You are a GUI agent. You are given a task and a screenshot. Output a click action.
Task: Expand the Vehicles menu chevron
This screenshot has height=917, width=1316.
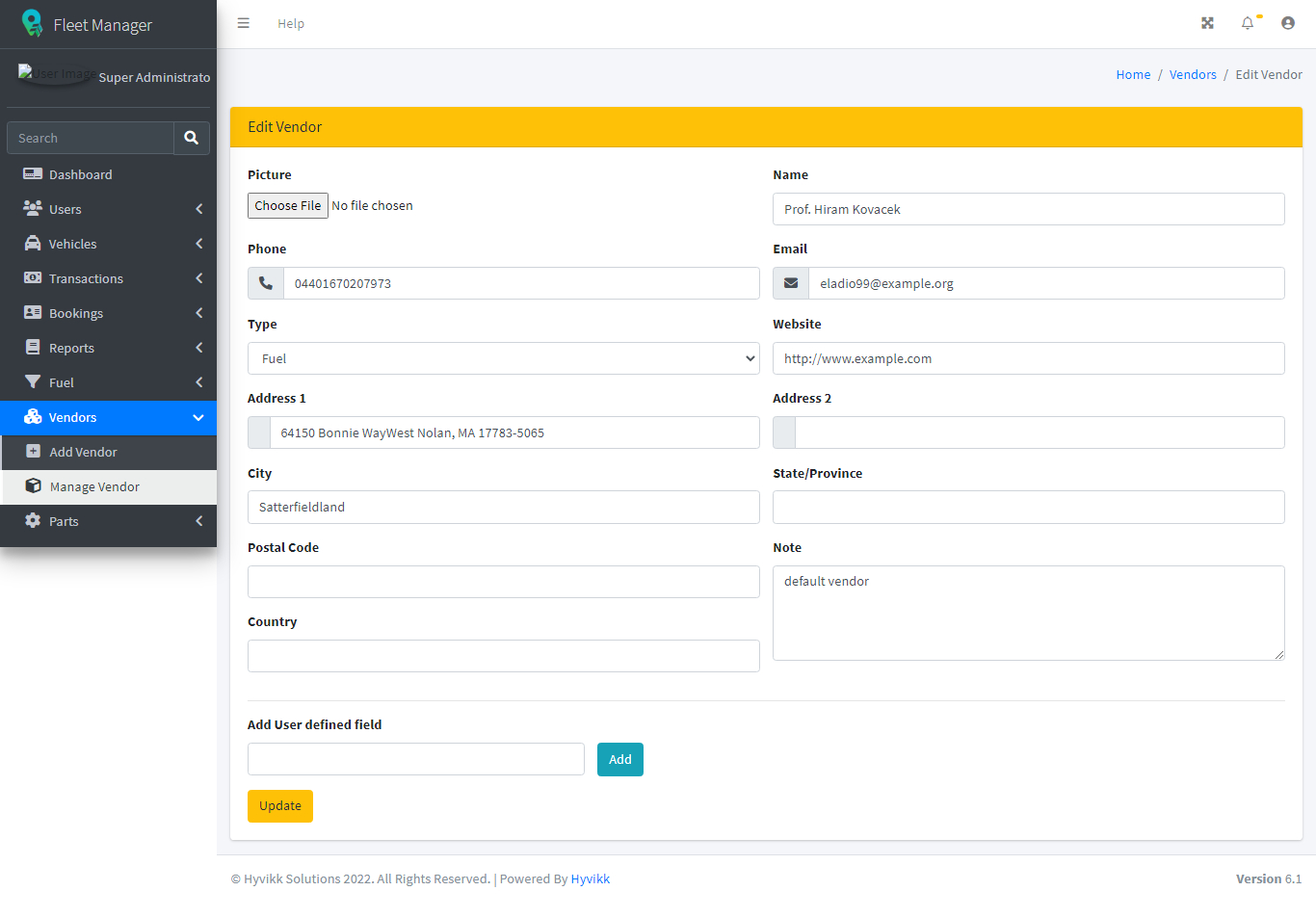[x=199, y=244]
